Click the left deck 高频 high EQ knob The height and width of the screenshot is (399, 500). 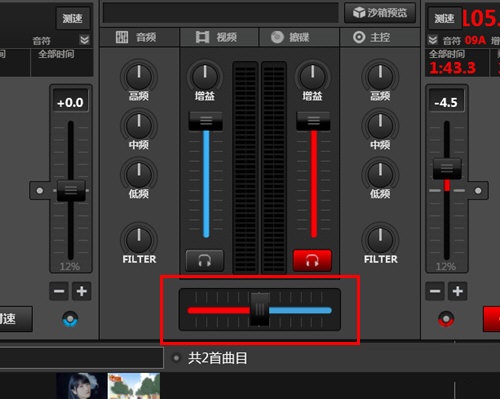coord(139,77)
